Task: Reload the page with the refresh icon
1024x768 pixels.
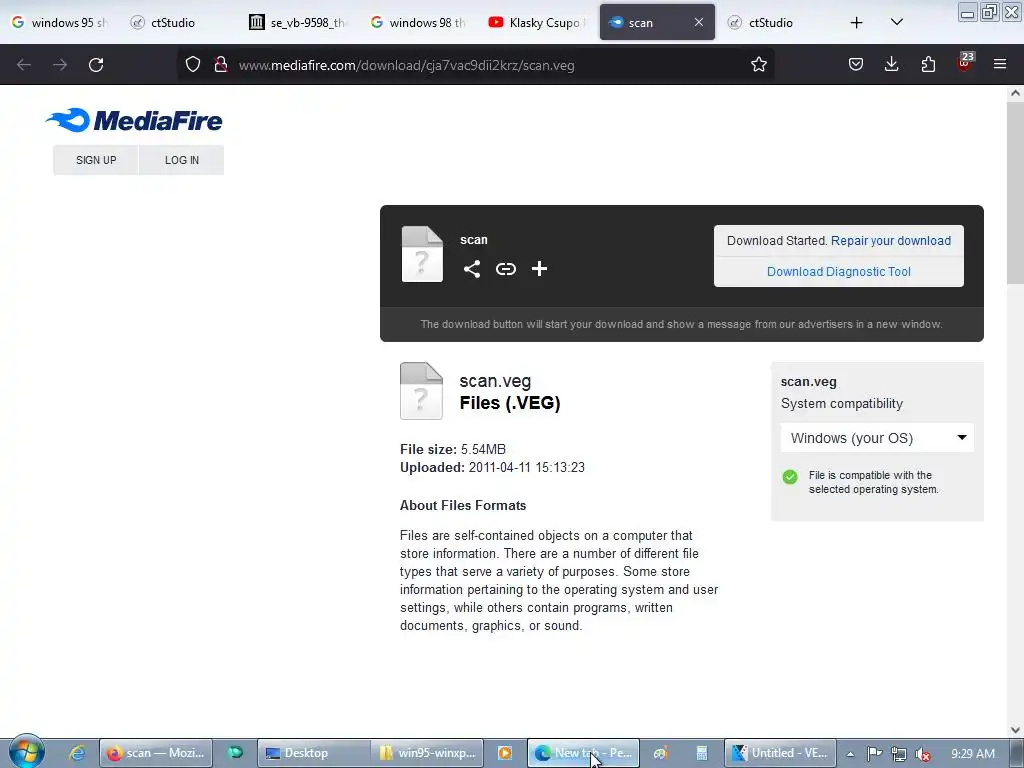Action: 96,65
